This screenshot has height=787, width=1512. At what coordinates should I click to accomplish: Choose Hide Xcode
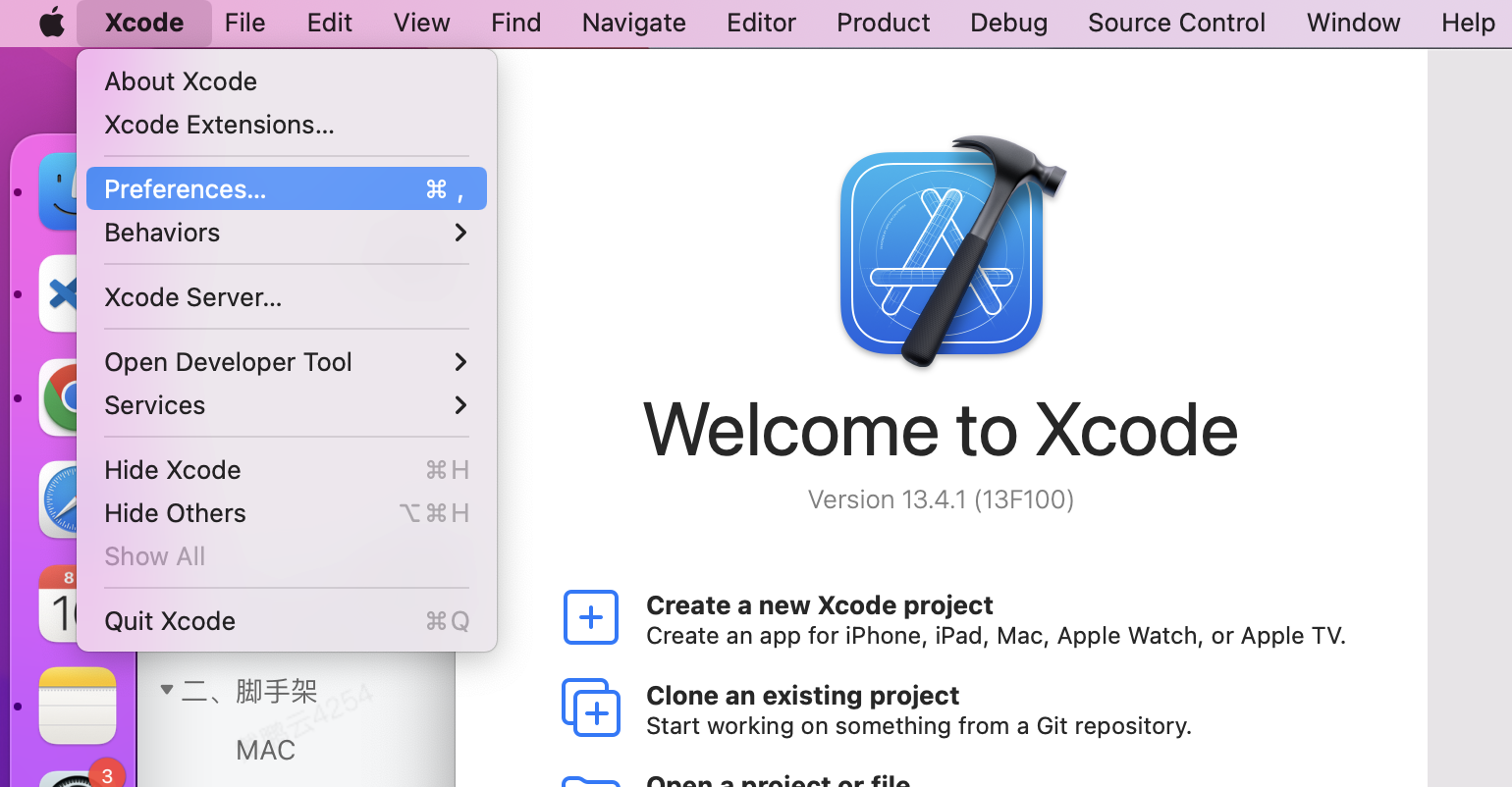[287, 470]
